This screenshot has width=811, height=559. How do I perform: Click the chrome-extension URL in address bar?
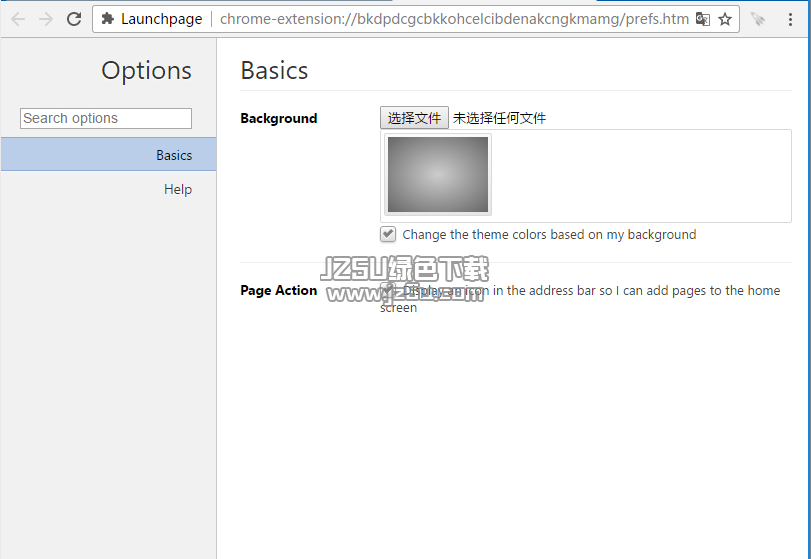click(x=454, y=19)
